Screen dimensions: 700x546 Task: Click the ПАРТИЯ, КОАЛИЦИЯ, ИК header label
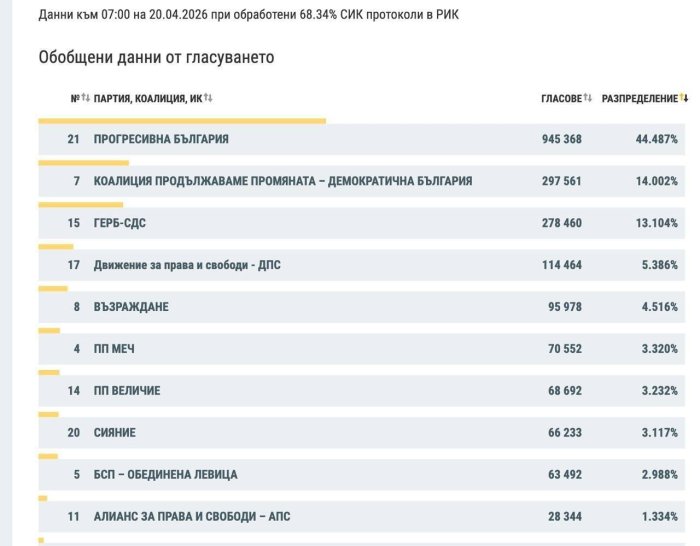click(147, 98)
